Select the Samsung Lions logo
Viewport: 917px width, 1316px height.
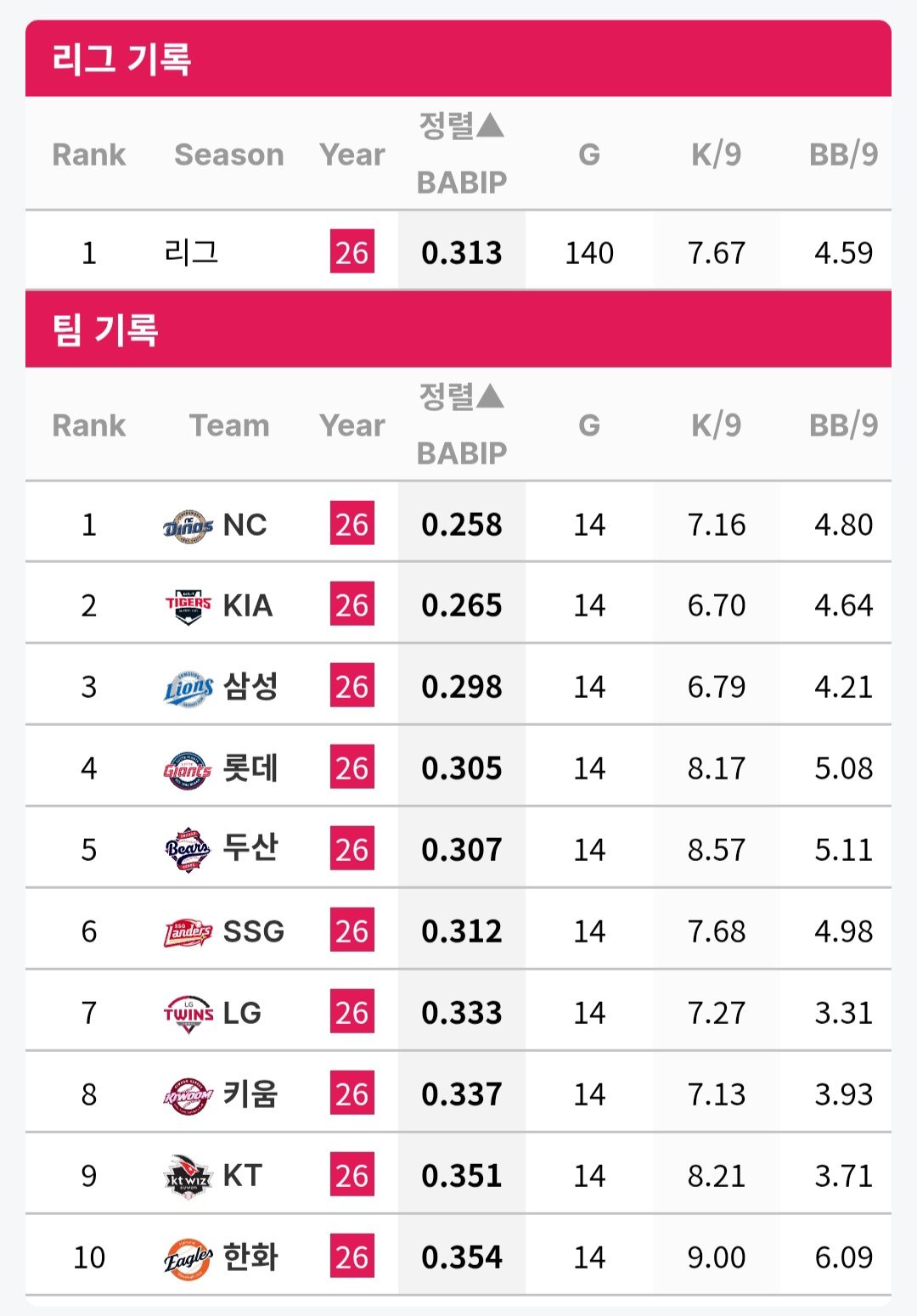click(188, 688)
